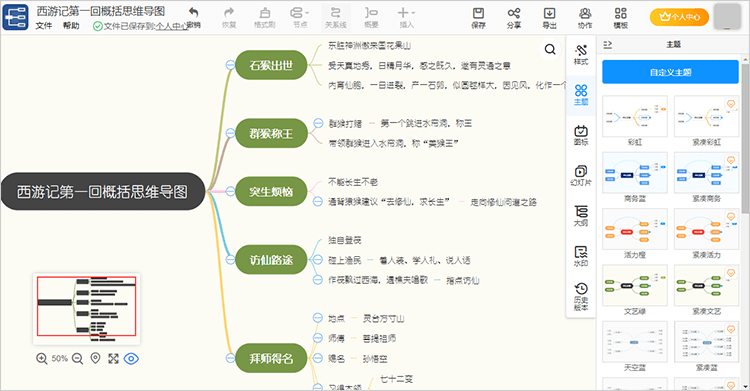Zoom out with the minus magnifier

(77, 358)
